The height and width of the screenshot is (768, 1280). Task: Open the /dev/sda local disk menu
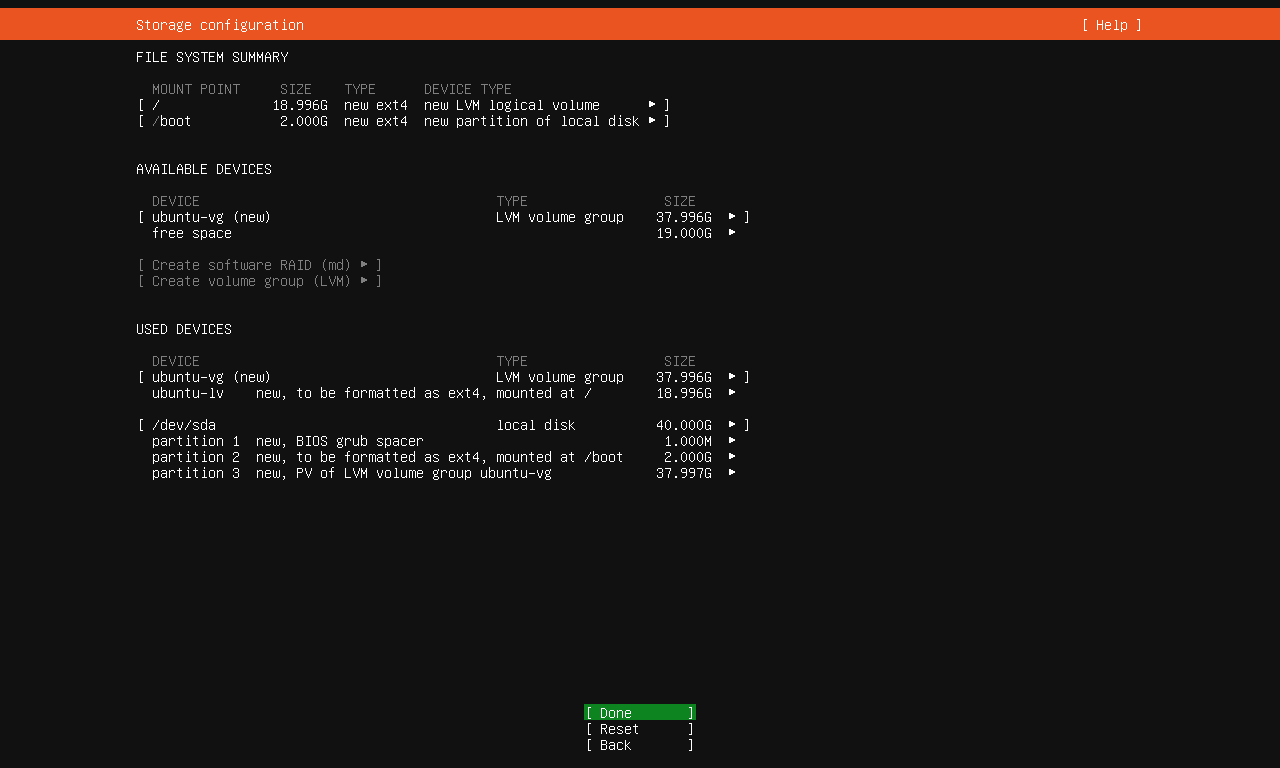[x=732, y=425]
